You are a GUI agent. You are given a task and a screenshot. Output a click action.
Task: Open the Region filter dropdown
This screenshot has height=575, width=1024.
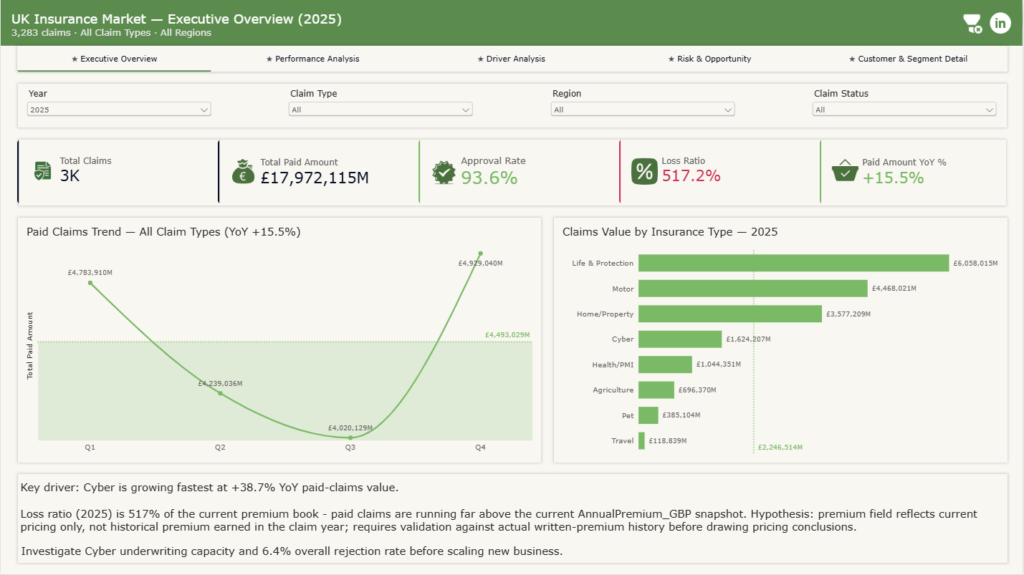coord(643,110)
